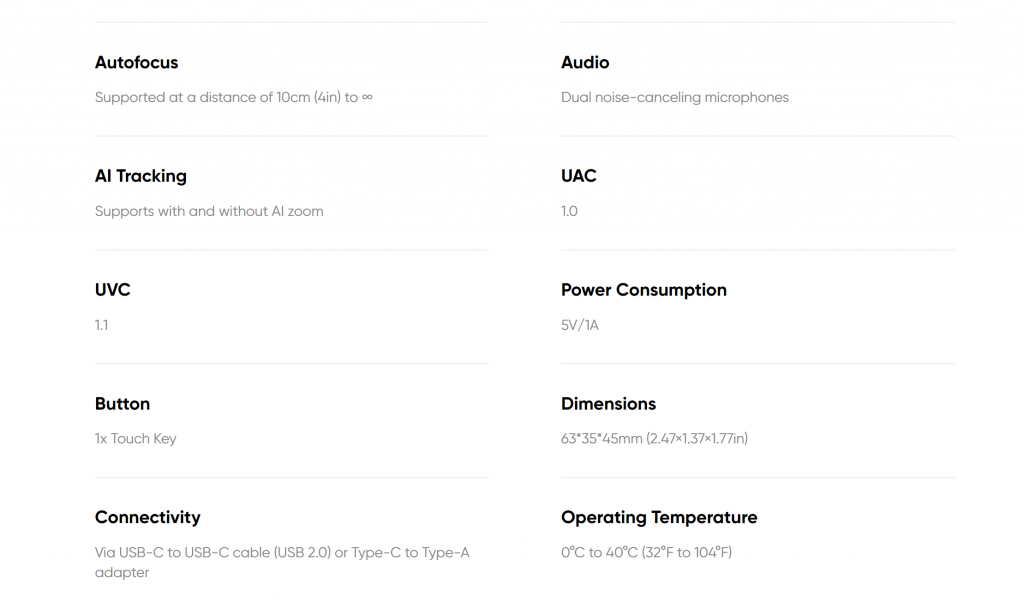Click Dual noise-canceling microphones text
Screen dimensions: 1024x608
click(675, 97)
